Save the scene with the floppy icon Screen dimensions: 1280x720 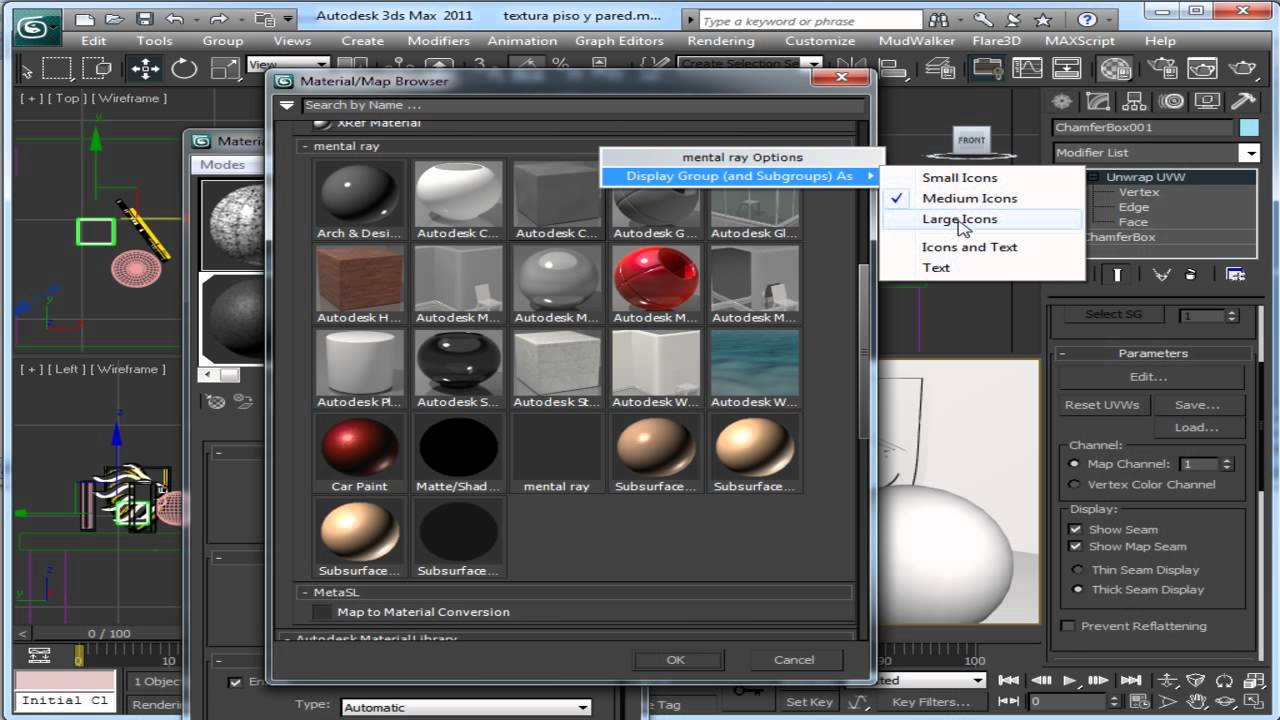[145, 18]
